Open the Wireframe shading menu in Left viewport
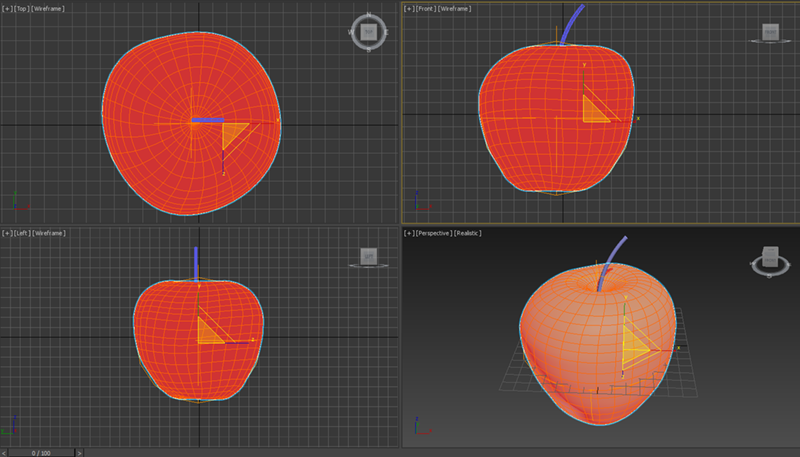Viewport: 800px width, 457px height. point(49,233)
